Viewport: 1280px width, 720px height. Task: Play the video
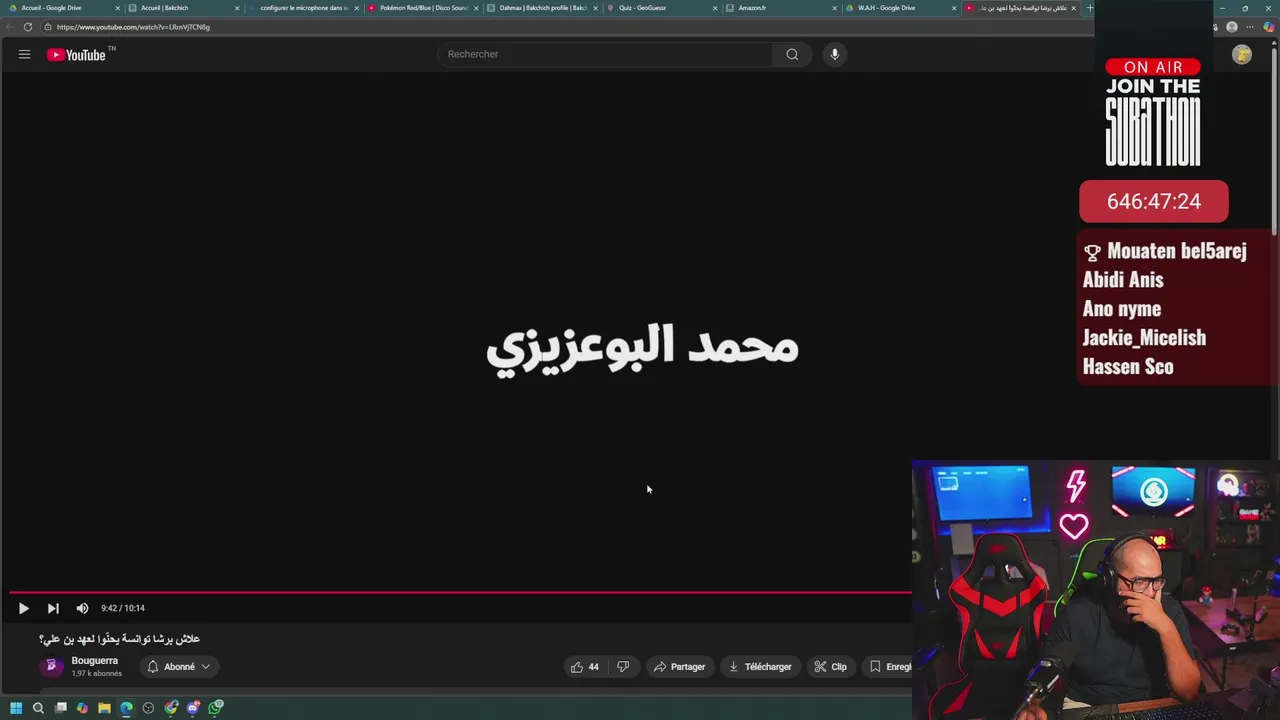pyautogui.click(x=23, y=608)
